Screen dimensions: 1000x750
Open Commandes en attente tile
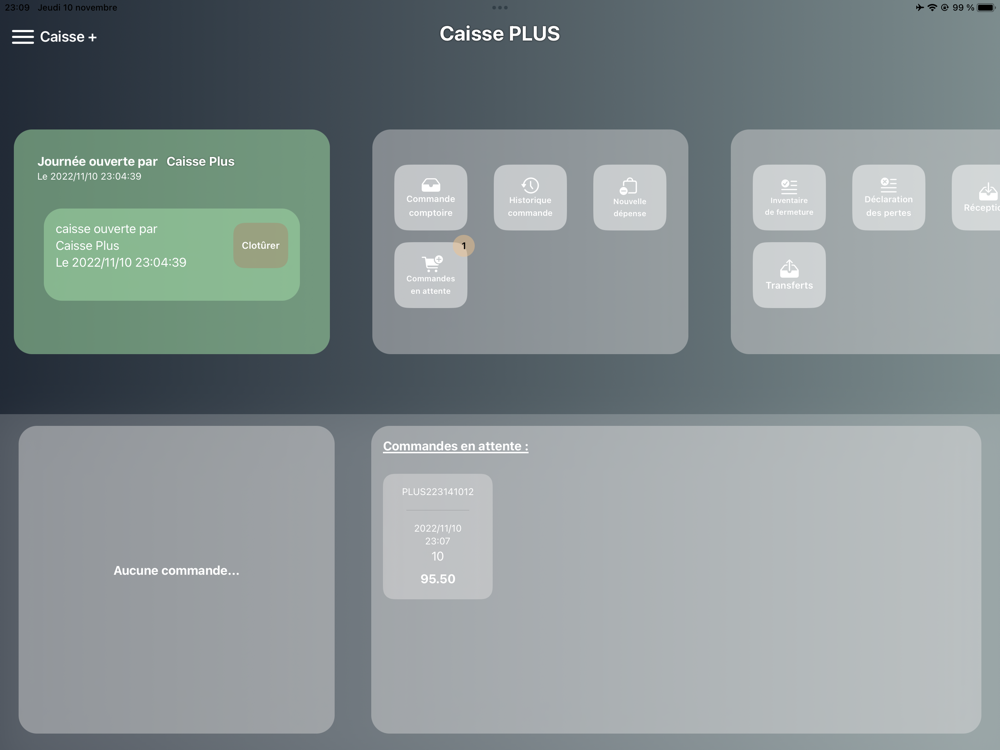[430, 275]
